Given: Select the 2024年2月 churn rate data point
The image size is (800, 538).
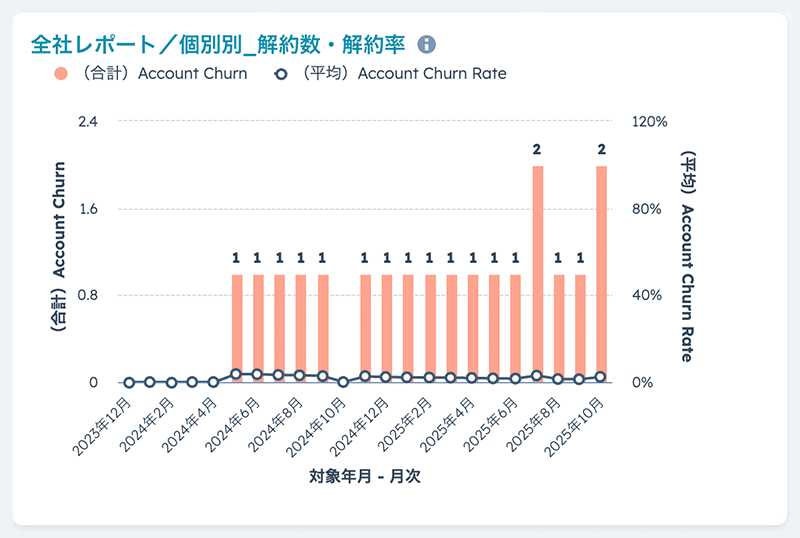Looking at the screenshot, I should pyautogui.click(x=172, y=382).
